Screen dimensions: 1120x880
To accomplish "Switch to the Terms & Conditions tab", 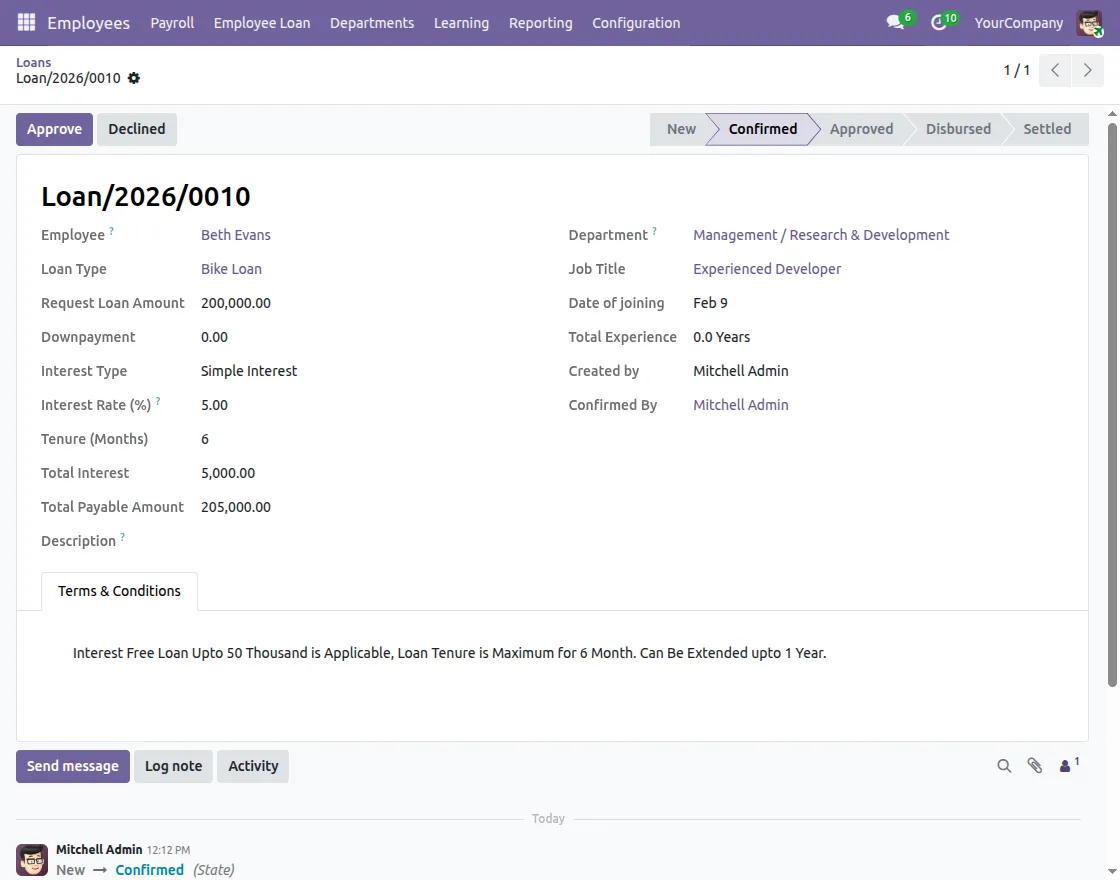I will (119, 591).
